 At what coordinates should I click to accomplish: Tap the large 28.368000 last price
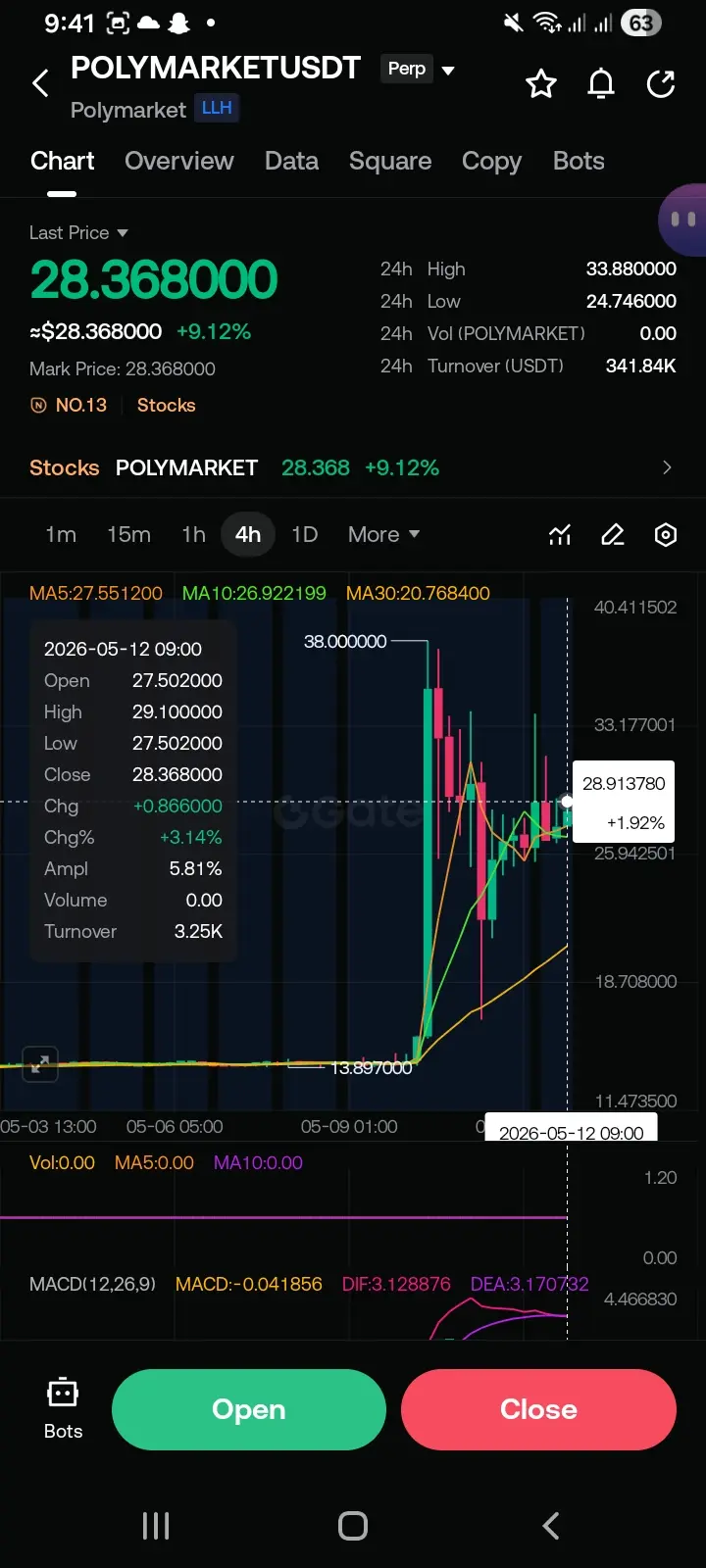pos(154,279)
